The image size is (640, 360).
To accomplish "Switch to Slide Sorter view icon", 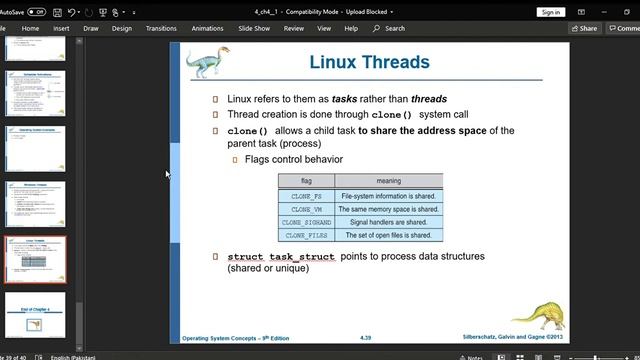I will click(520, 358).
